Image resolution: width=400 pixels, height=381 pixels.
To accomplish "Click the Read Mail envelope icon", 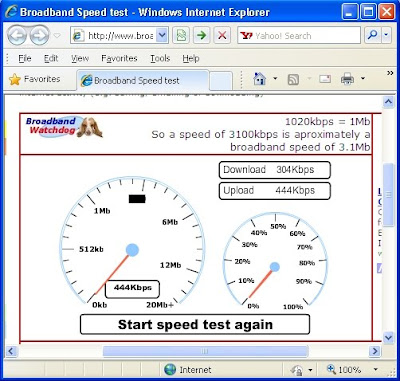I will pyautogui.click(x=325, y=79).
